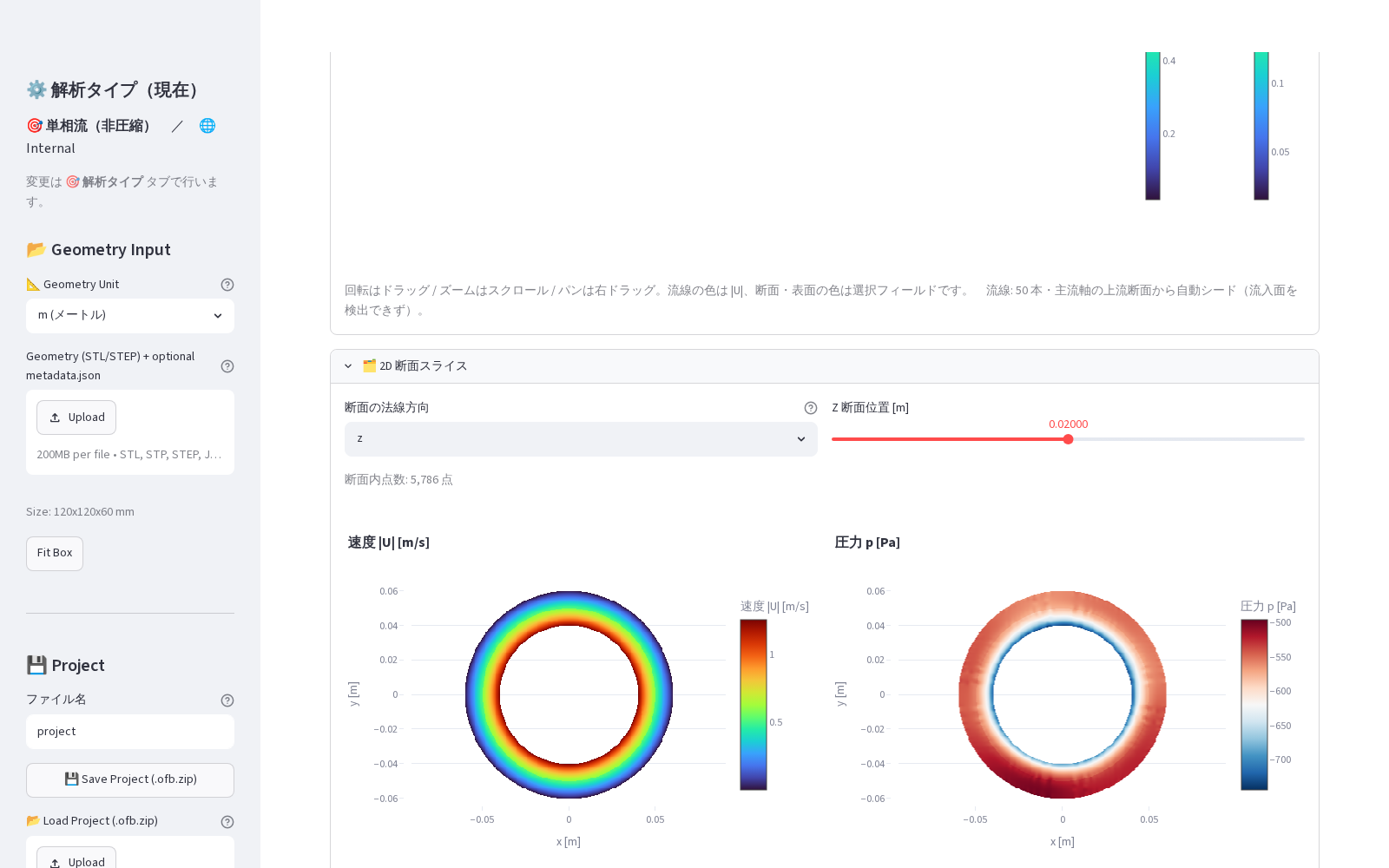Click help icon for 断面の法線方向
The width and height of the screenshot is (1389, 868).
811,408
